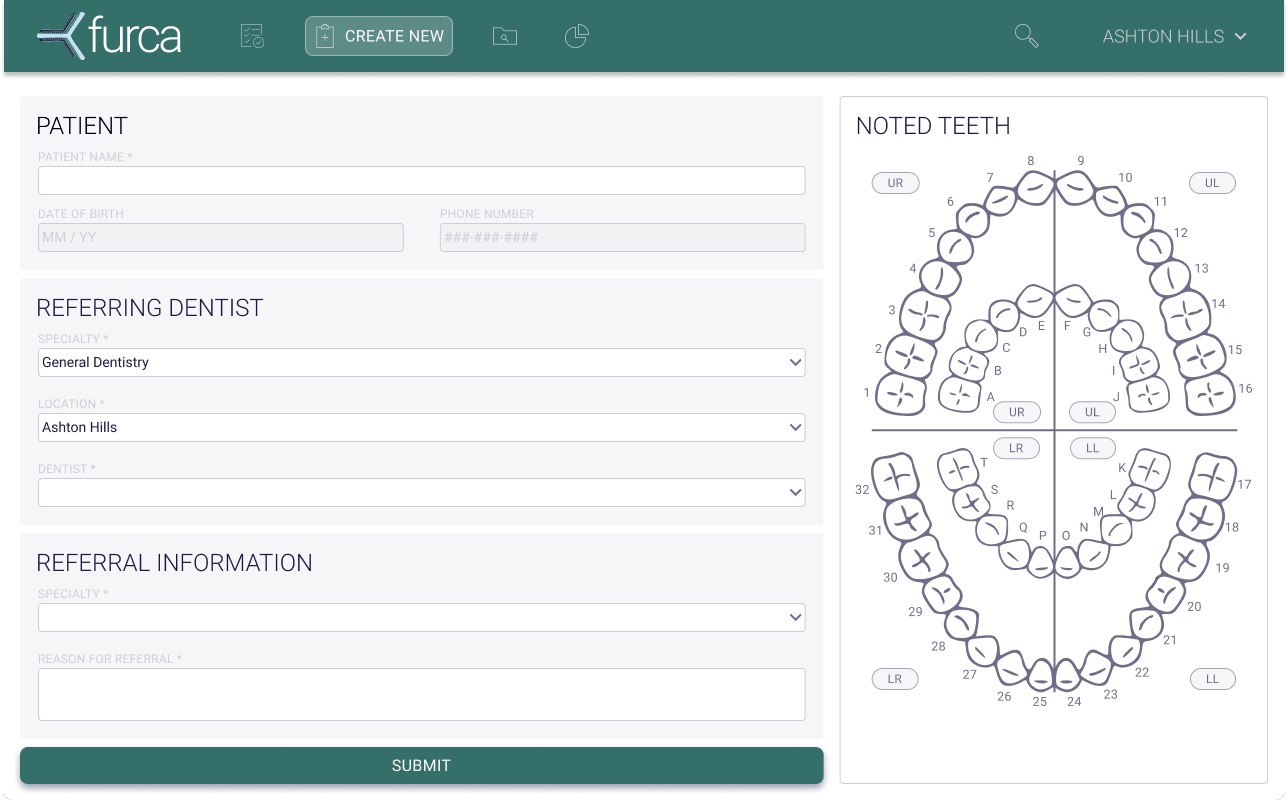Open the Dentist dropdown

421,492
